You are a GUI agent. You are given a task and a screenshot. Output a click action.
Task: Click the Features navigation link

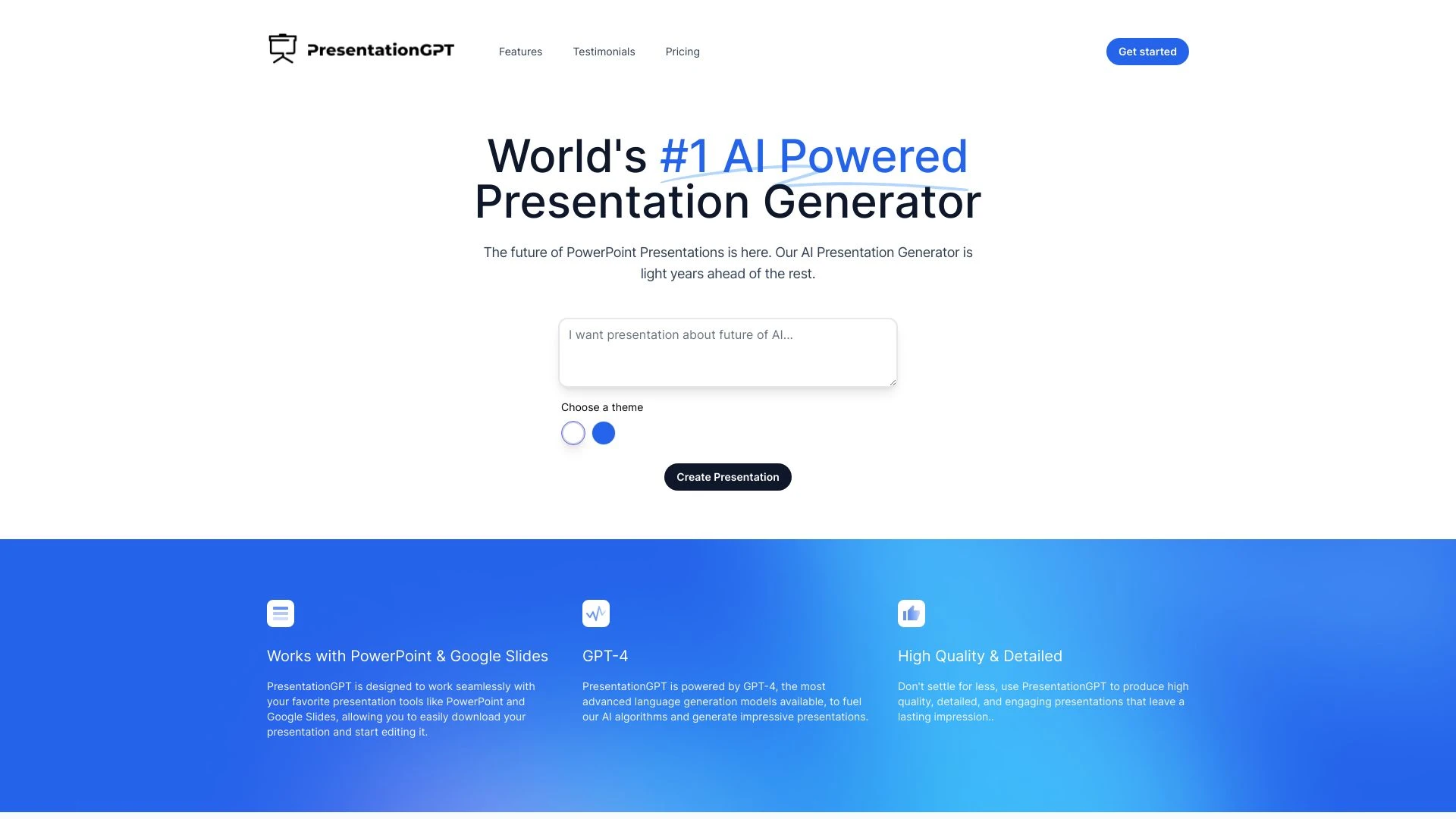[519, 51]
